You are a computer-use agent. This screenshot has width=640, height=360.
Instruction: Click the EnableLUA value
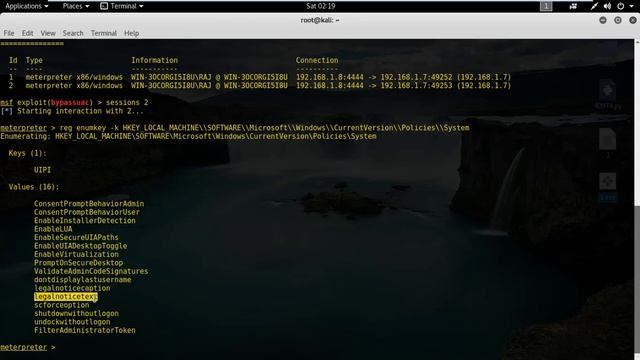[x=53, y=229]
